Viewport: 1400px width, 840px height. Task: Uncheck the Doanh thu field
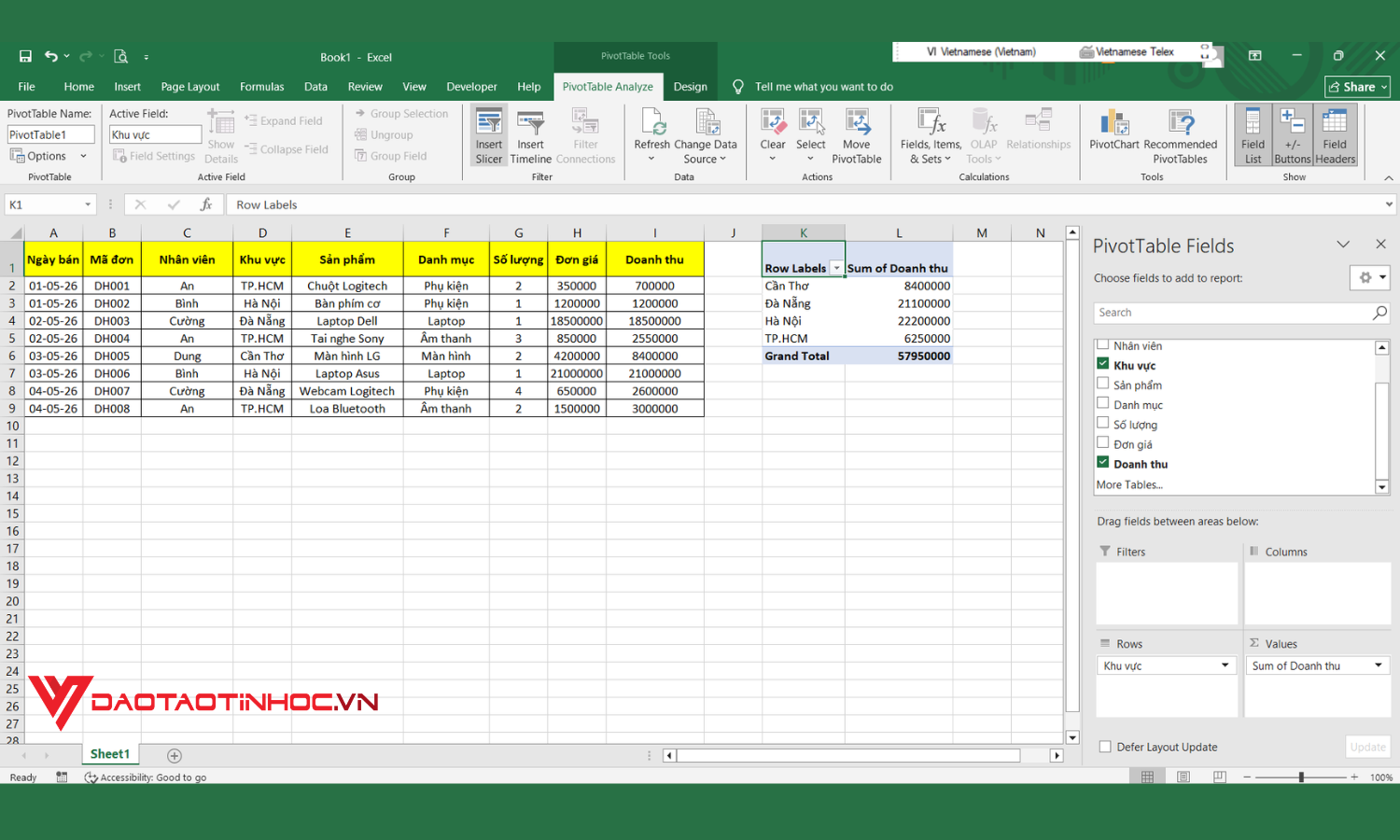pos(1103,462)
